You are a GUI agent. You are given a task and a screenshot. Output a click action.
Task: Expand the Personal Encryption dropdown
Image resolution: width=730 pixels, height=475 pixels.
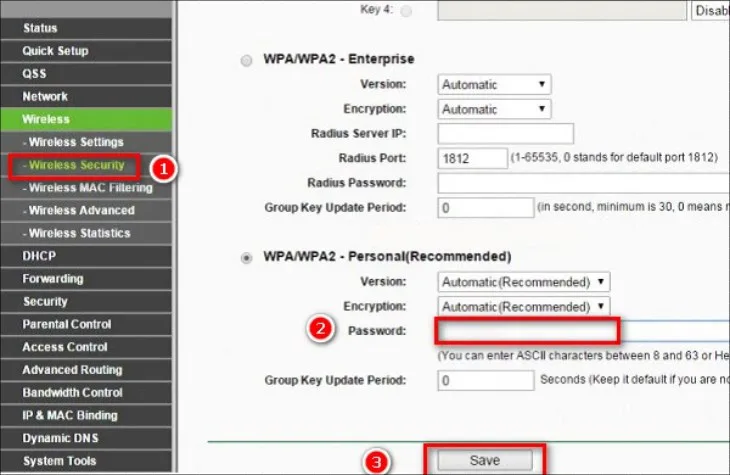pos(523,306)
